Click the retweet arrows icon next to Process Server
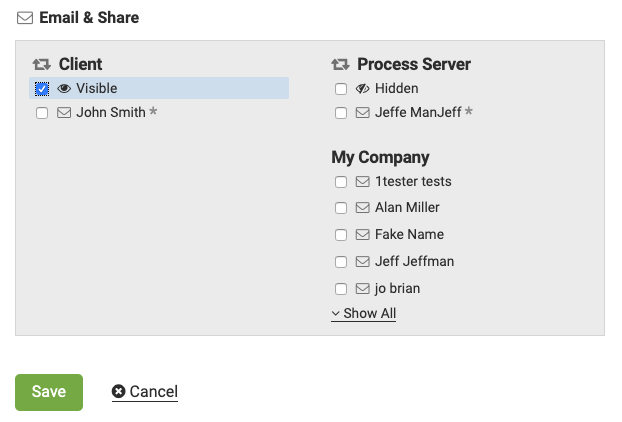Image resolution: width=622 pixels, height=422 pixels. pyautogui.click(x=341, y=64)
